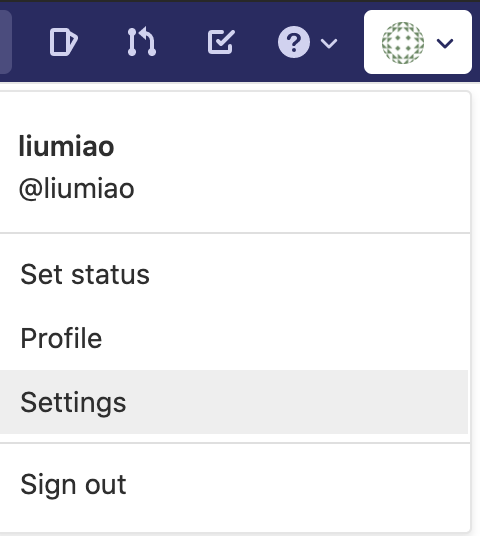Open the Profile menu entry
The height and width of the screenshot is (536, 480).
point(61,338)
